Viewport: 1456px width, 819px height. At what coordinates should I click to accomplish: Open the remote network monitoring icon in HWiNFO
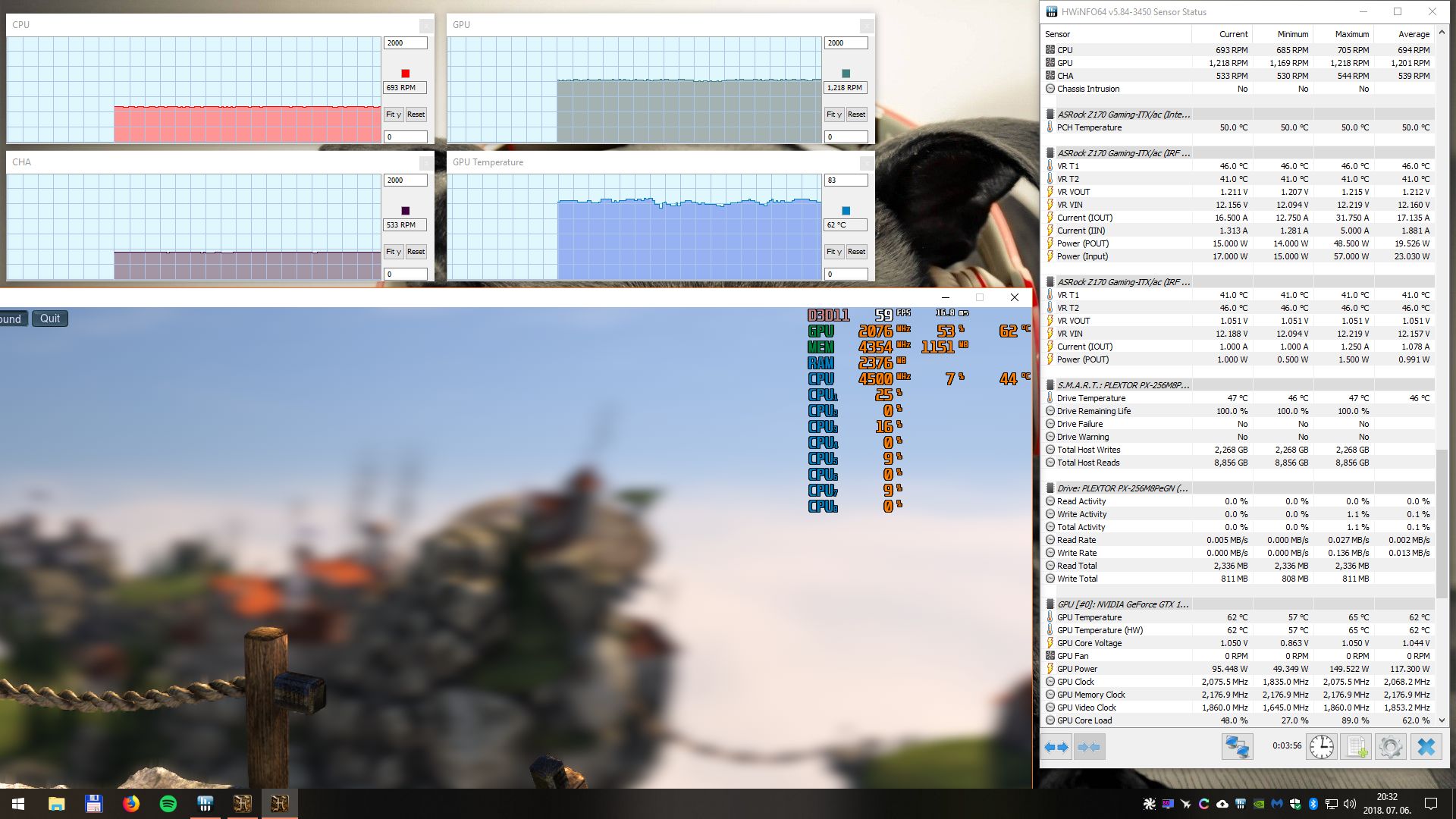click(1237, 747)
